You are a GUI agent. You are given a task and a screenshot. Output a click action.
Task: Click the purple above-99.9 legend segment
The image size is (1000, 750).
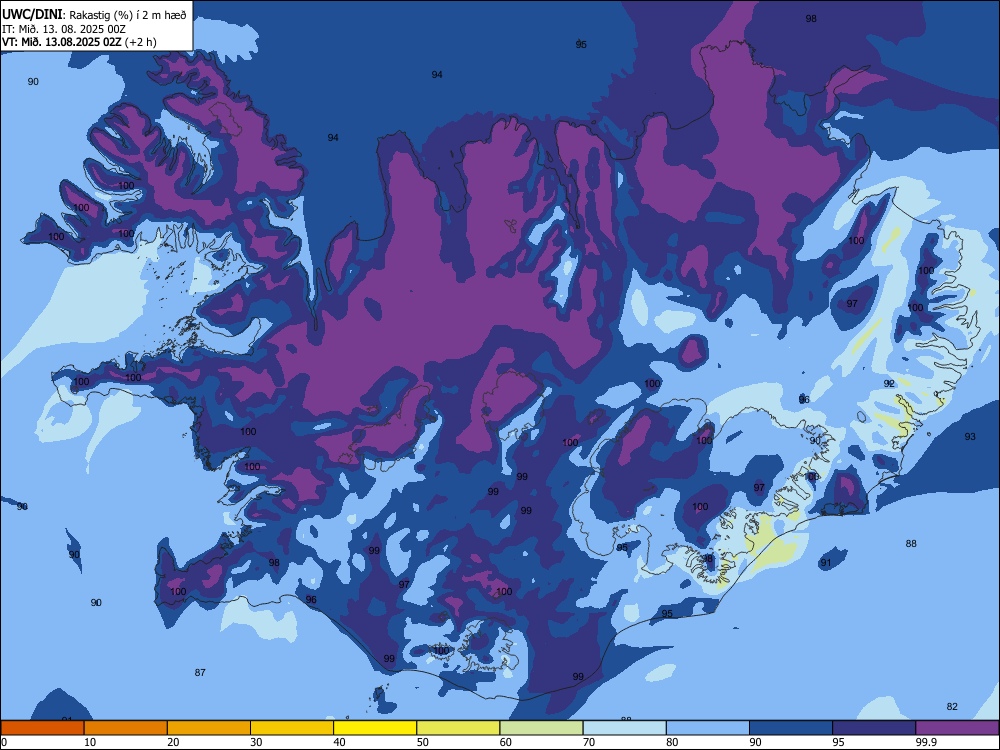(957, 728)
